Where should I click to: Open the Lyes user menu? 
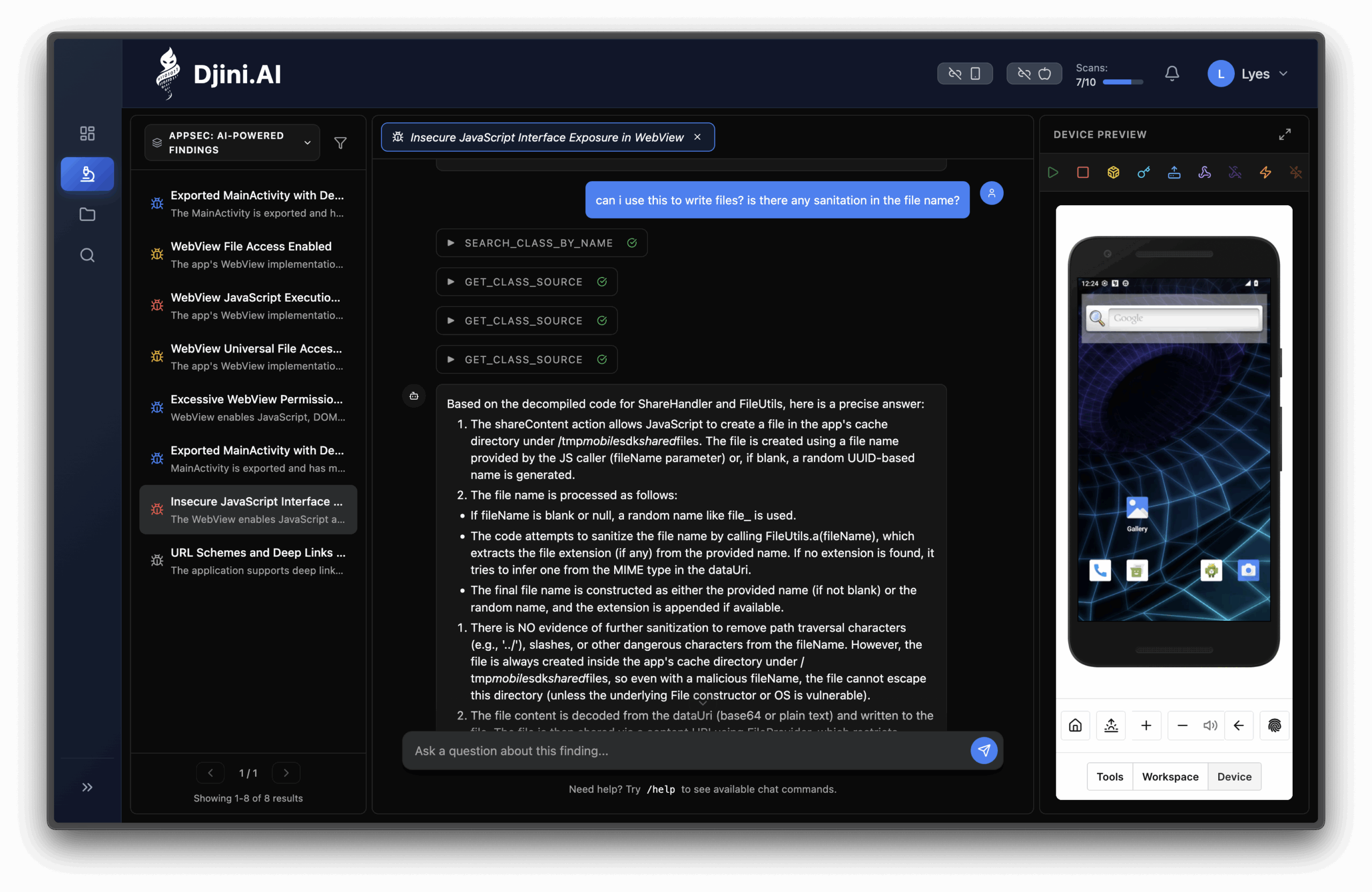(x=1248, y=74)
